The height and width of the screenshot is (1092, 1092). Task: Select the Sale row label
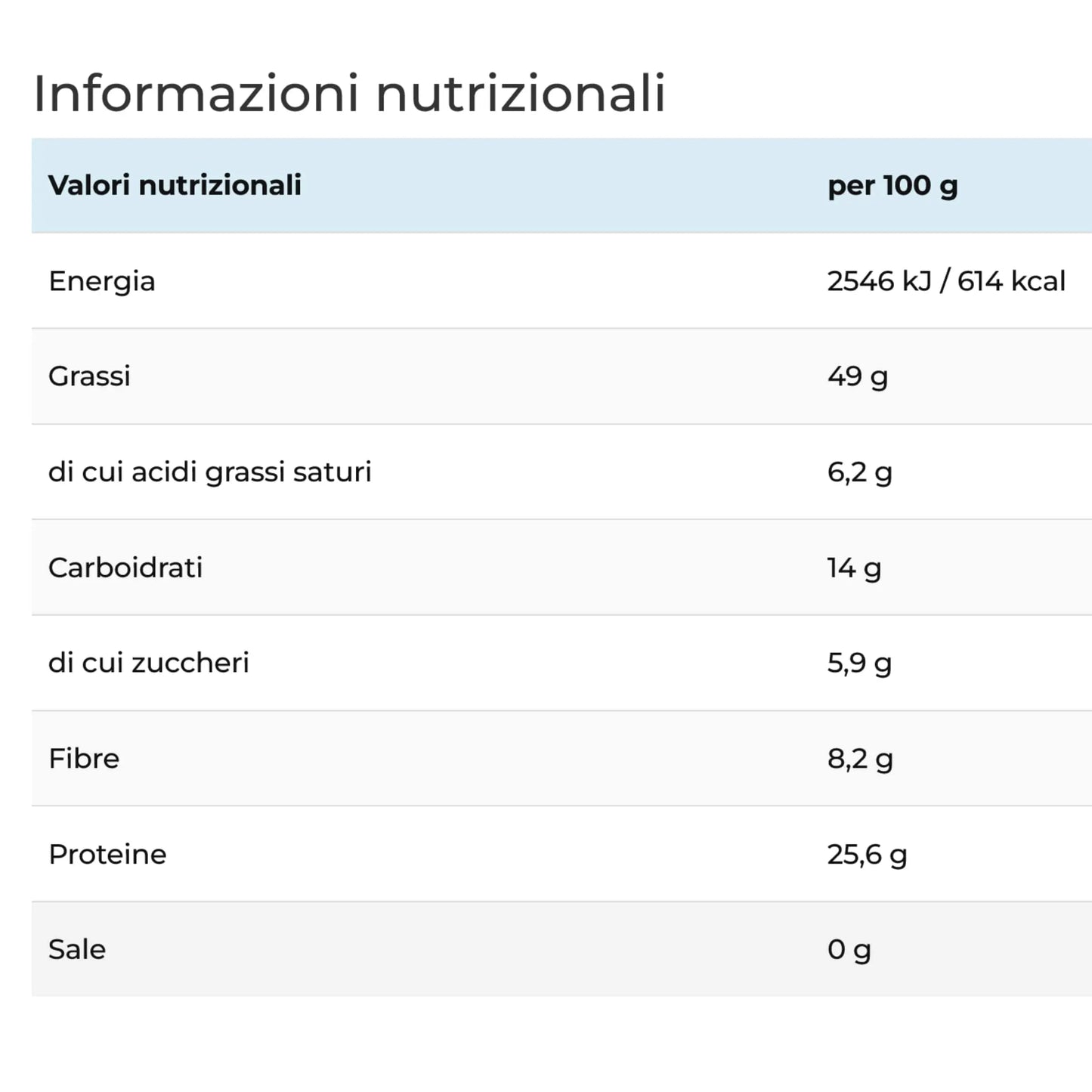(77, 950)
